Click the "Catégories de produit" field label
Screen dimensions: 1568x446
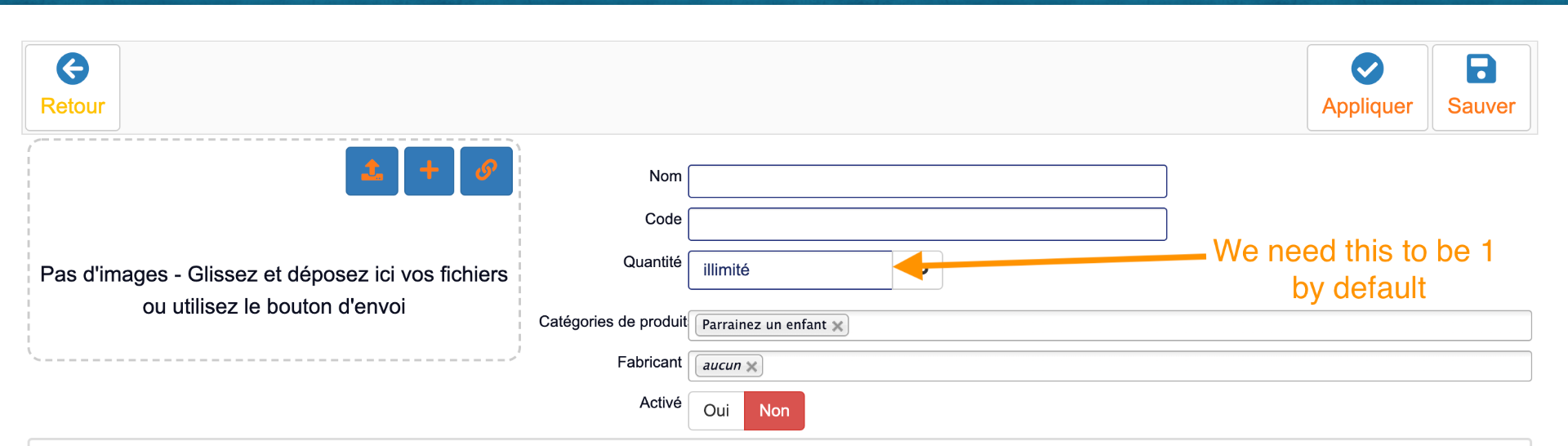[612, 322]
